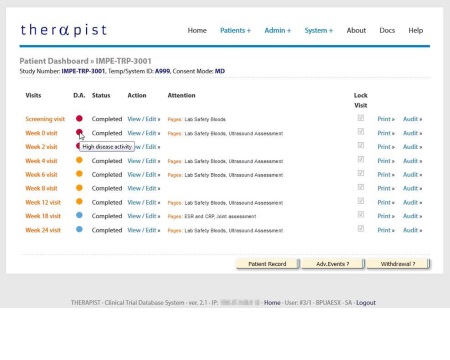The height and width of the screenshot is (360, 450).
Task: Click the Logout link in footer
Action: coord(366,303)
